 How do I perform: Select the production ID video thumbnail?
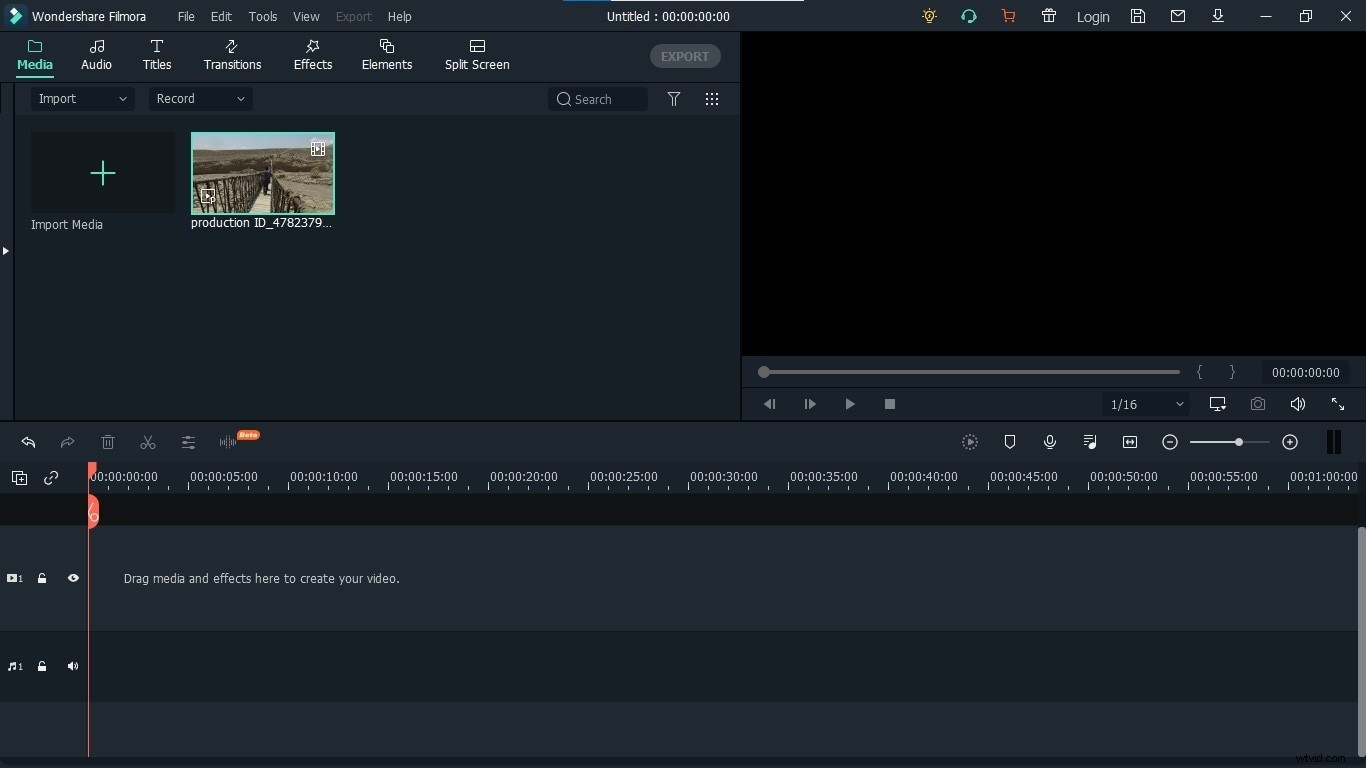pos(263,173)
